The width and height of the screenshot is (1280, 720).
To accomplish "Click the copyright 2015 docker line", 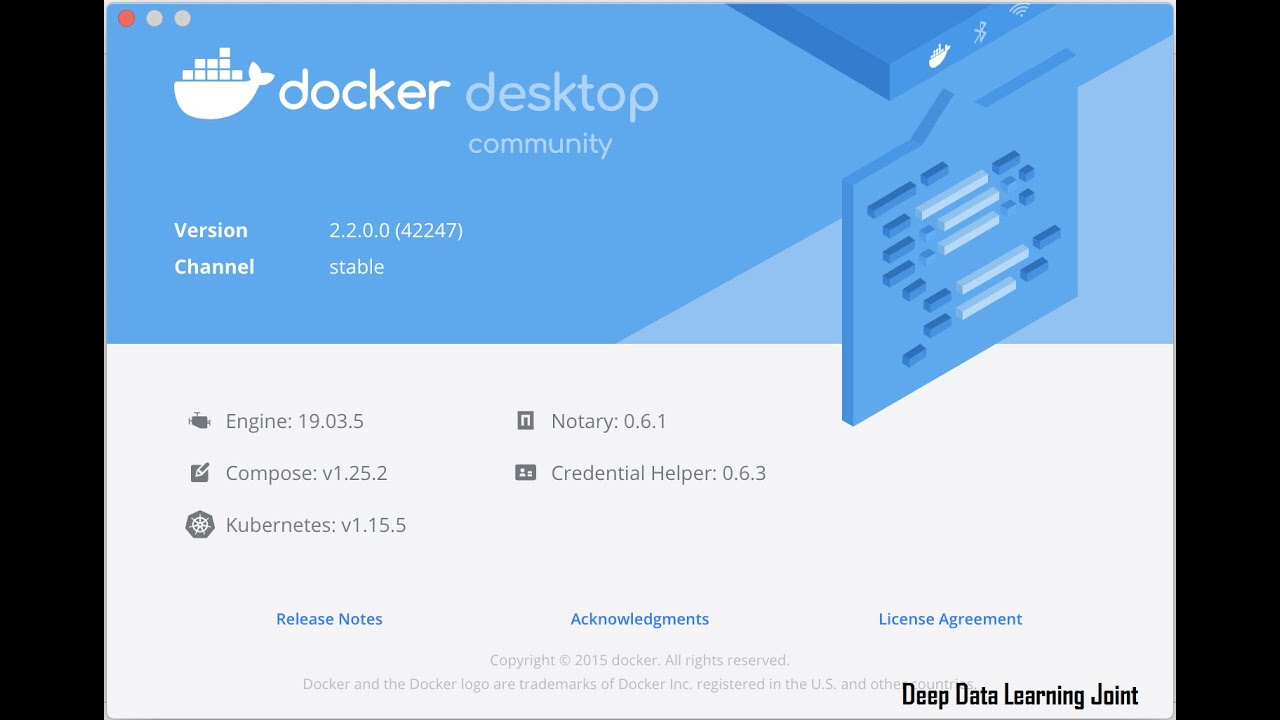I will tap(640, 660).
